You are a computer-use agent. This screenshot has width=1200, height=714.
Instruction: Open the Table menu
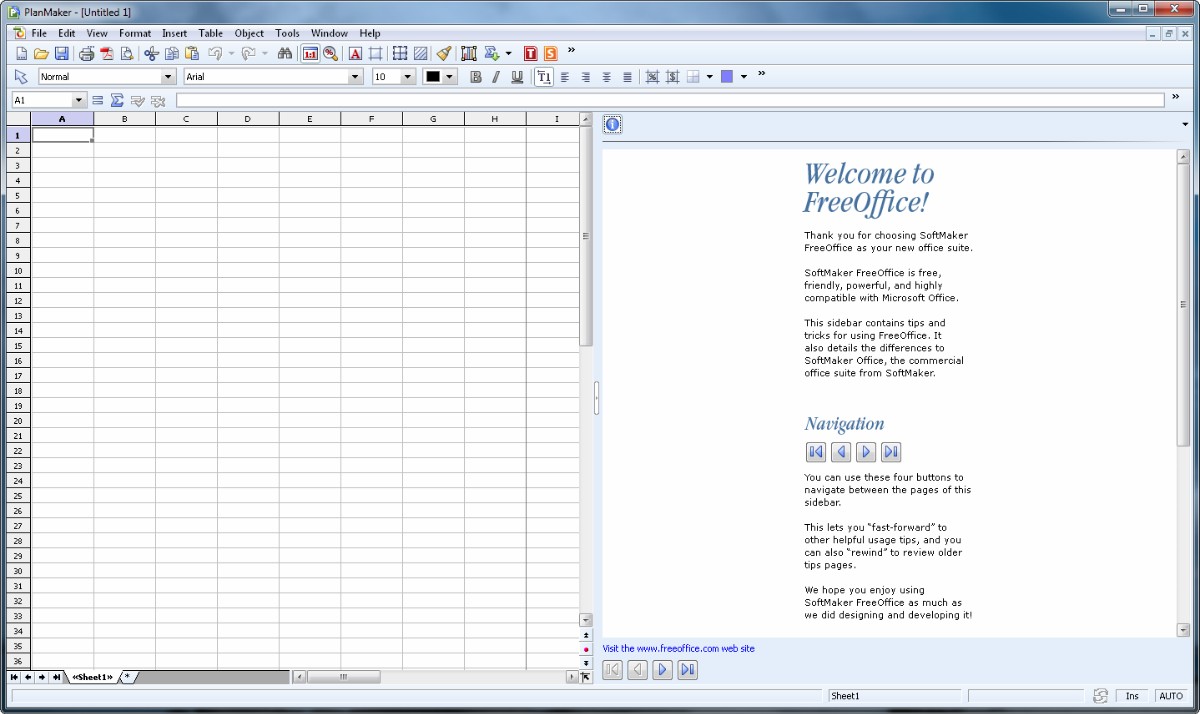click(x=211, y=33)
